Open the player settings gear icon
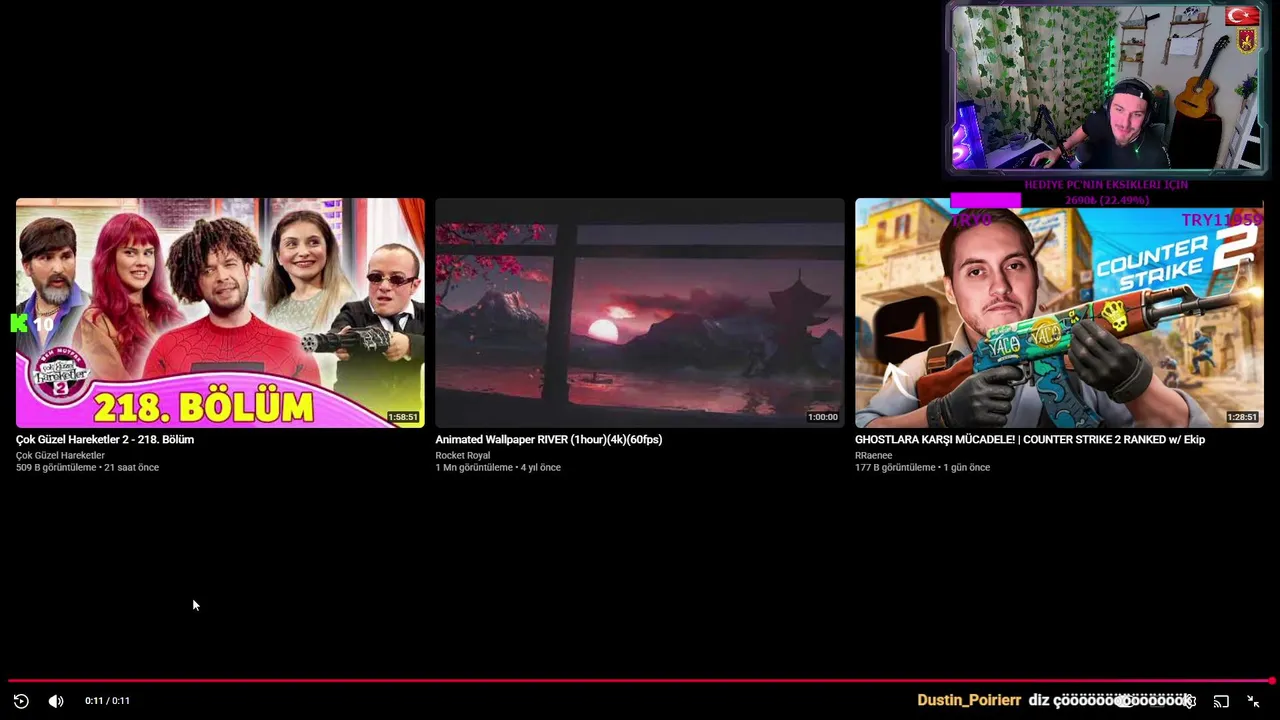Image resolution: width=1280 pixels, height=720 pixels. point(1188,701)
